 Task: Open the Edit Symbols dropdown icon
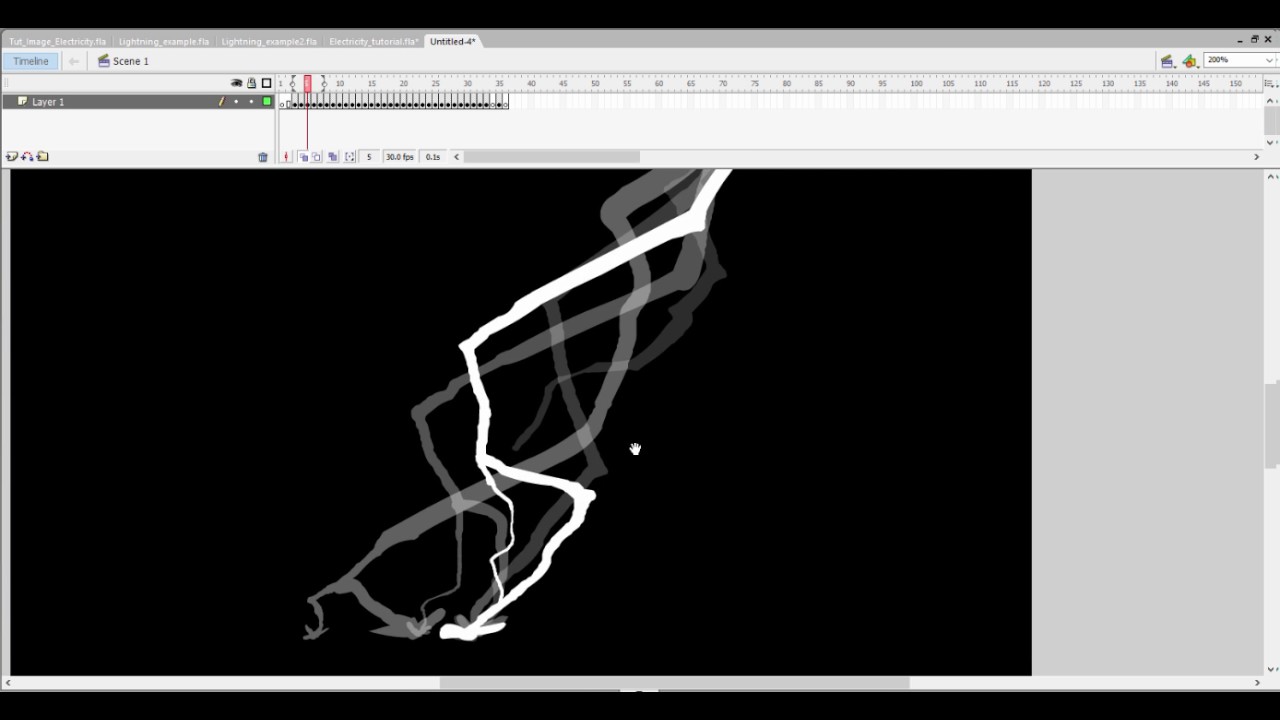click(1190, 61)
